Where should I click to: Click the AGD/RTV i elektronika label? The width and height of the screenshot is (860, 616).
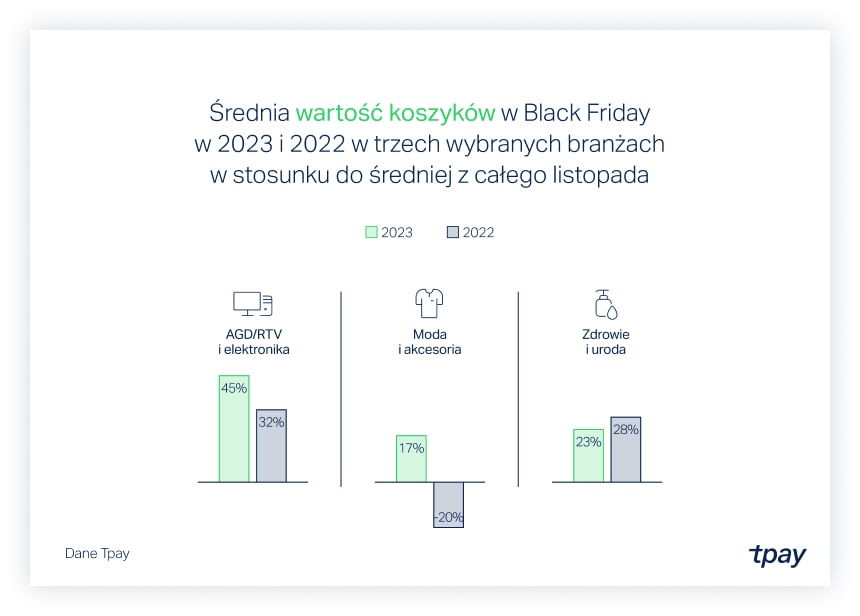pos(253,342)
